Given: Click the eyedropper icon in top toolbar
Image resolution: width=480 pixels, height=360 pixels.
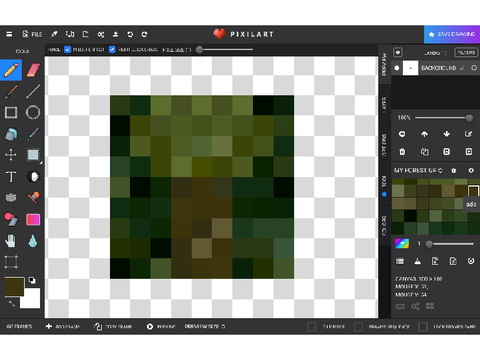Looking at the screenshot, I should (54, 34).
